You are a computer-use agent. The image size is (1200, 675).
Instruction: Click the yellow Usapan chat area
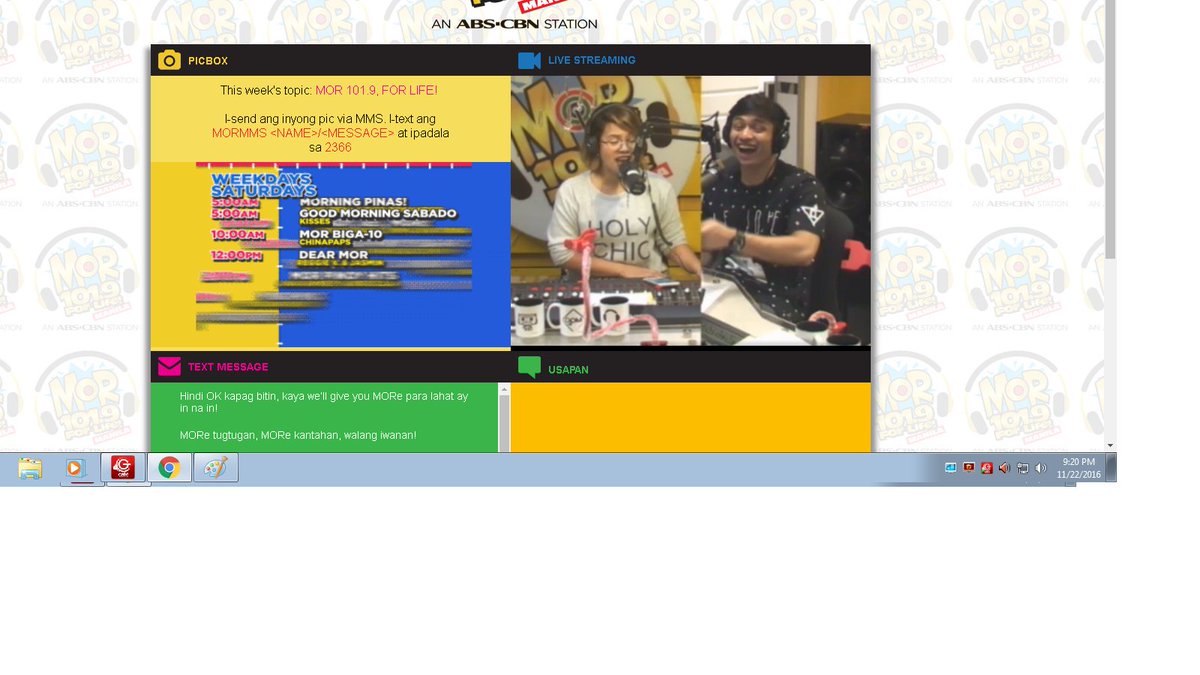[x=691, y=418]
